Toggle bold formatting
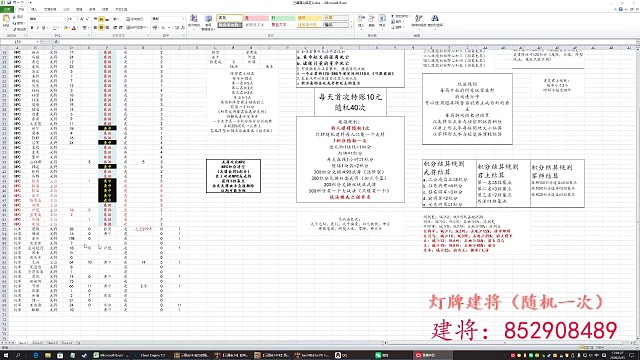The width and height of the screenshot is (640, 360). 32,28
